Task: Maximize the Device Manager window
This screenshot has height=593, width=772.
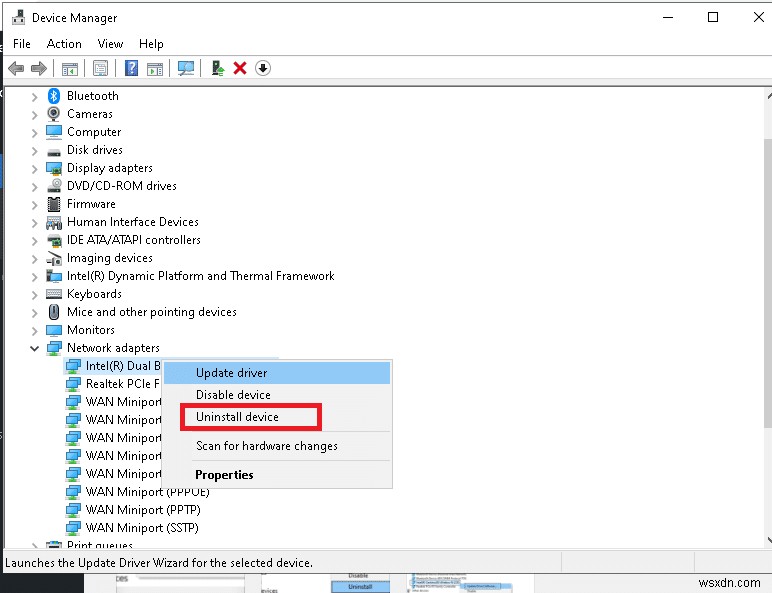Action: (x=712, y=17)
